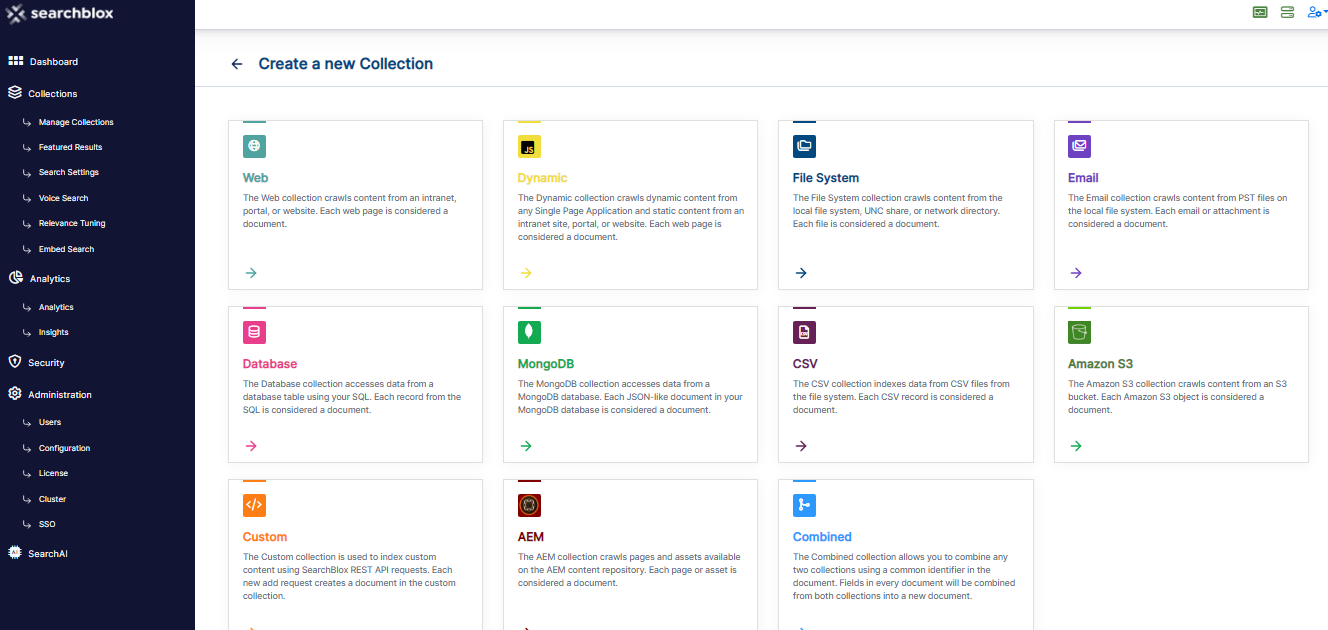1328x630 pixels.
Task: Click the AEM collection title
Action: point(531,537)
